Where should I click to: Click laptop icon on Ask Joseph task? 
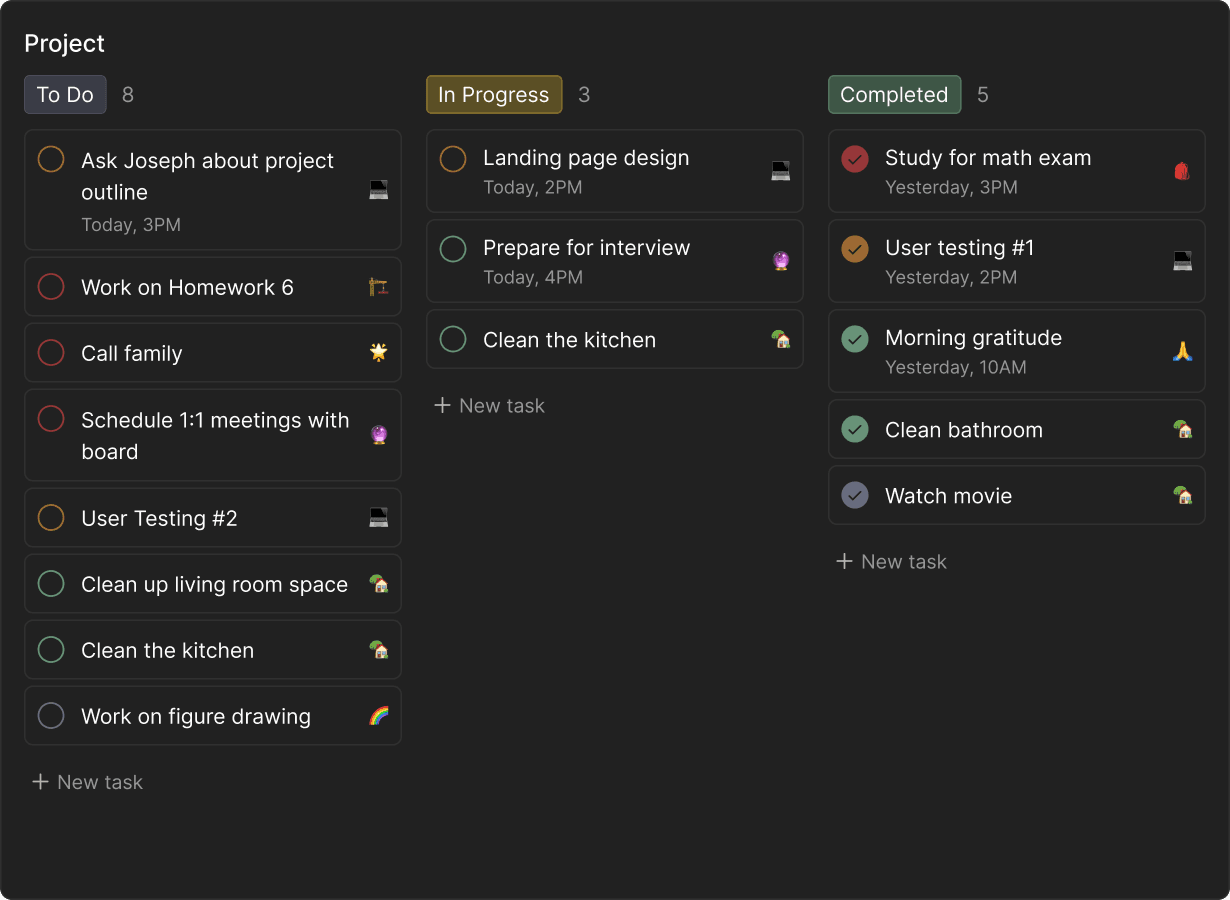(x=378, y=190)
